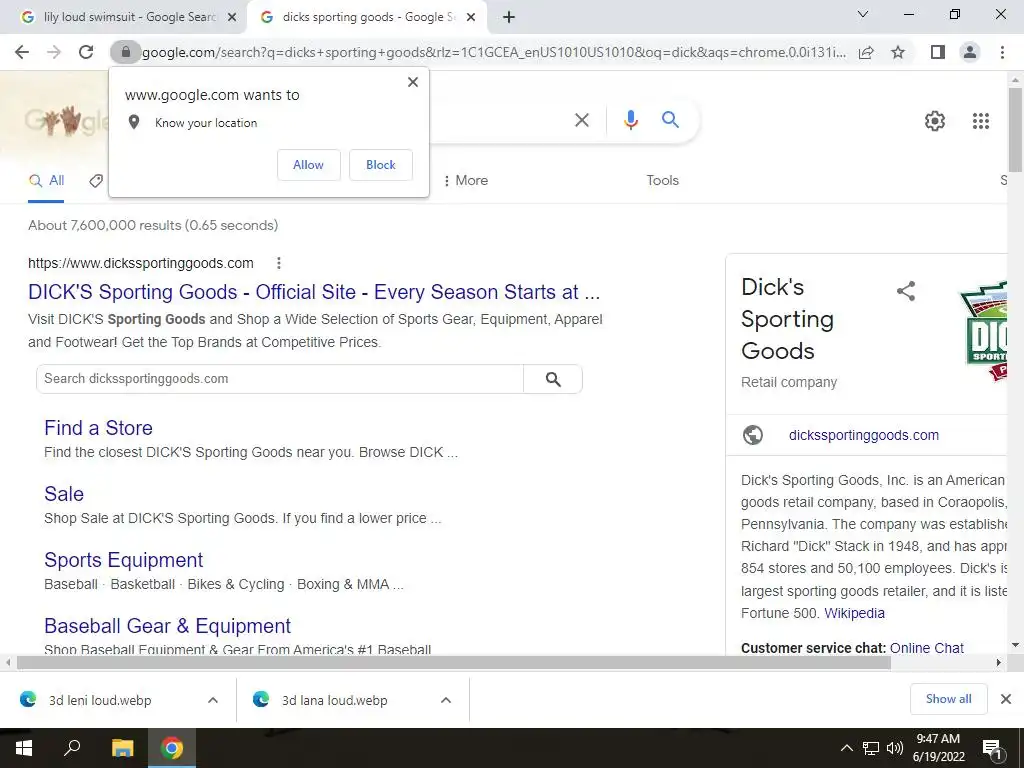
Task: Open a new browser tab
Action: [x=509, y=17]
